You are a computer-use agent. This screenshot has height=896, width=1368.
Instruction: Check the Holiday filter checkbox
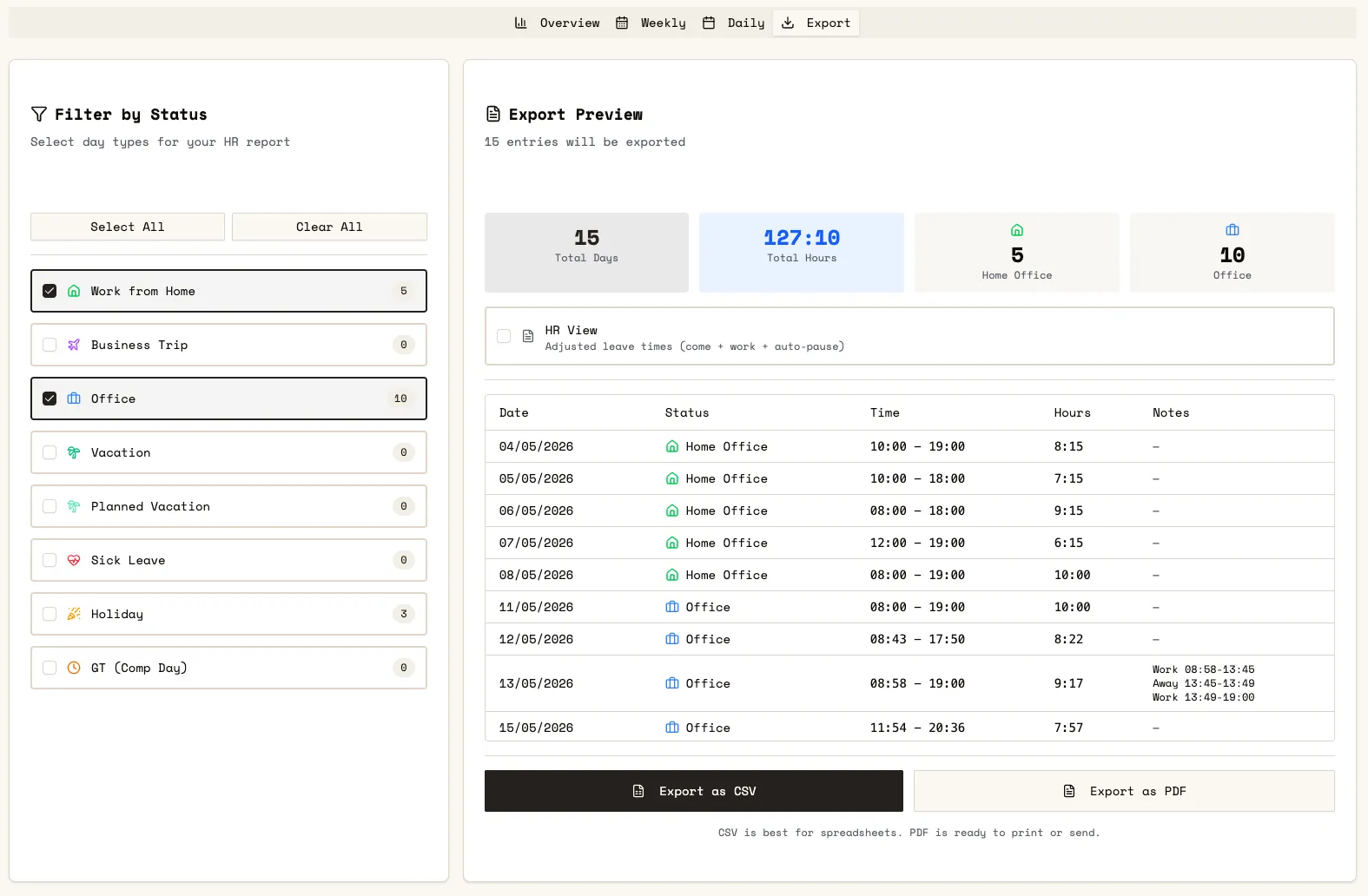50,614
